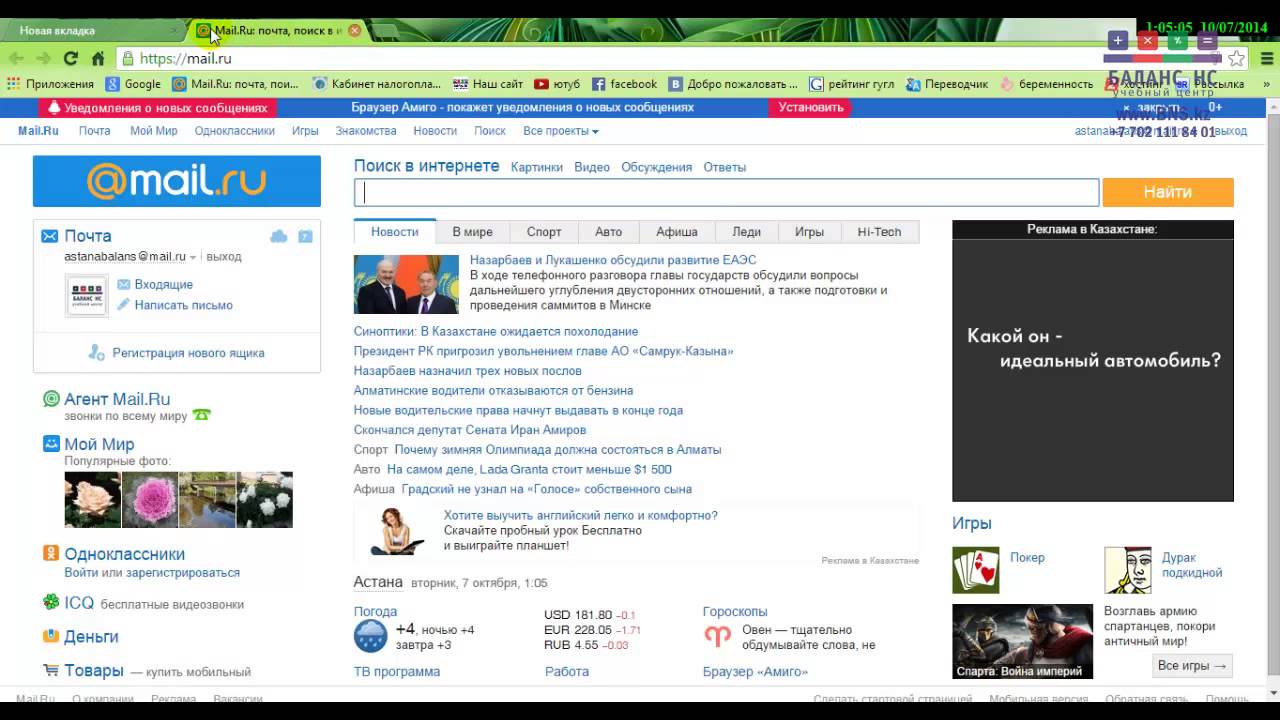1280x720 pixels.
Task: Click the Агент Mail.Ru icon
Action: click(51, 399)
